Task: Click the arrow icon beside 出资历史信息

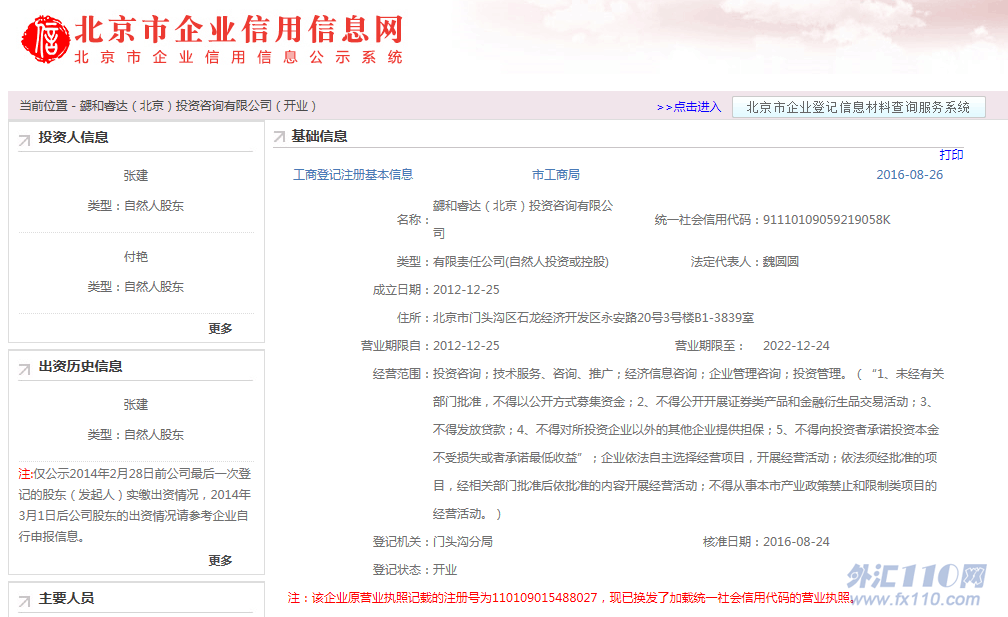Action: coord(24,369)
